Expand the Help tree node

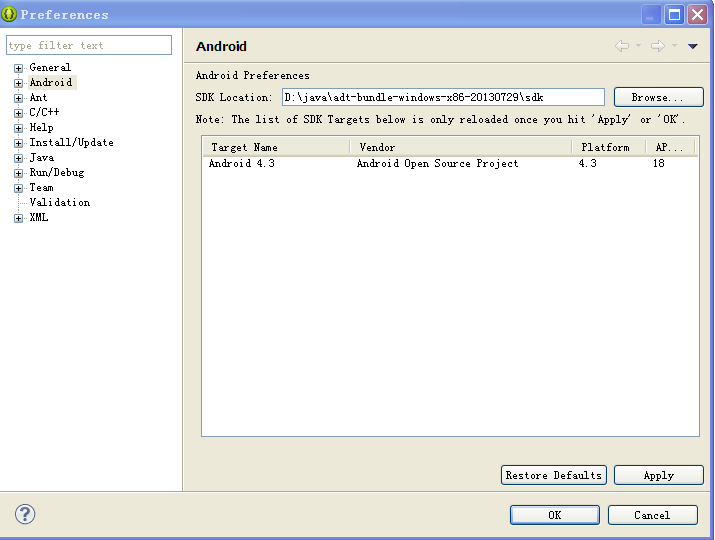(x=18, y=128)
